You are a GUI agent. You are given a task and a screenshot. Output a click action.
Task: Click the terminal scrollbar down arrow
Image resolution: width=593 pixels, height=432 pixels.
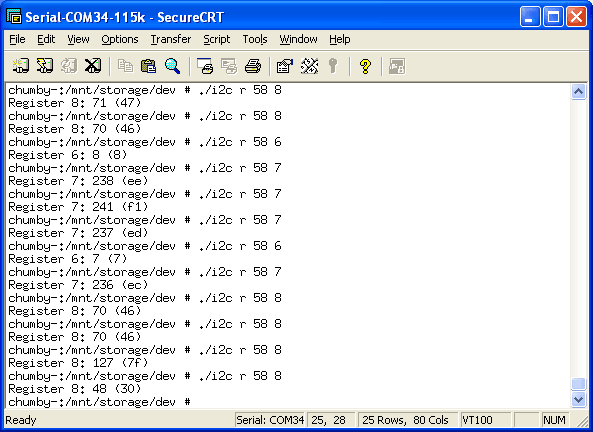(578, 399)
